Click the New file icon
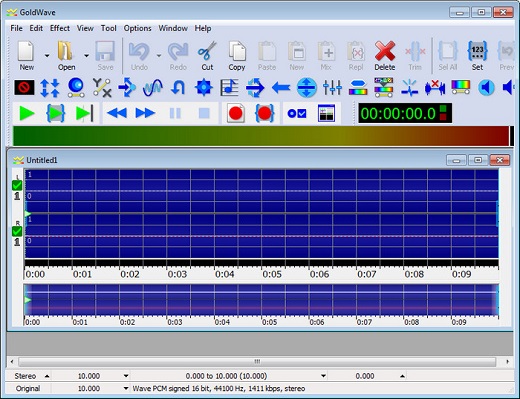Screen dimensions: 520x399 (26, 55)
